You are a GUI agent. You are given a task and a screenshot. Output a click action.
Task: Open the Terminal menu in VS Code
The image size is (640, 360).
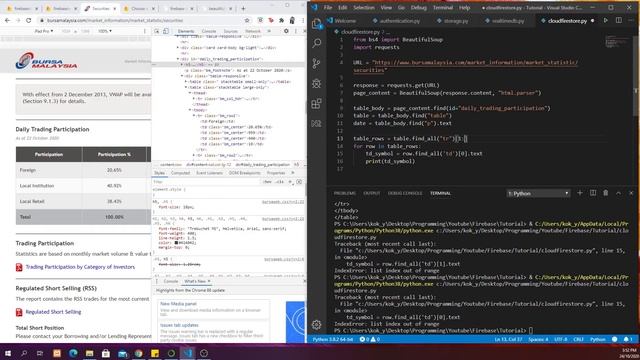click(x=443, y=7)
